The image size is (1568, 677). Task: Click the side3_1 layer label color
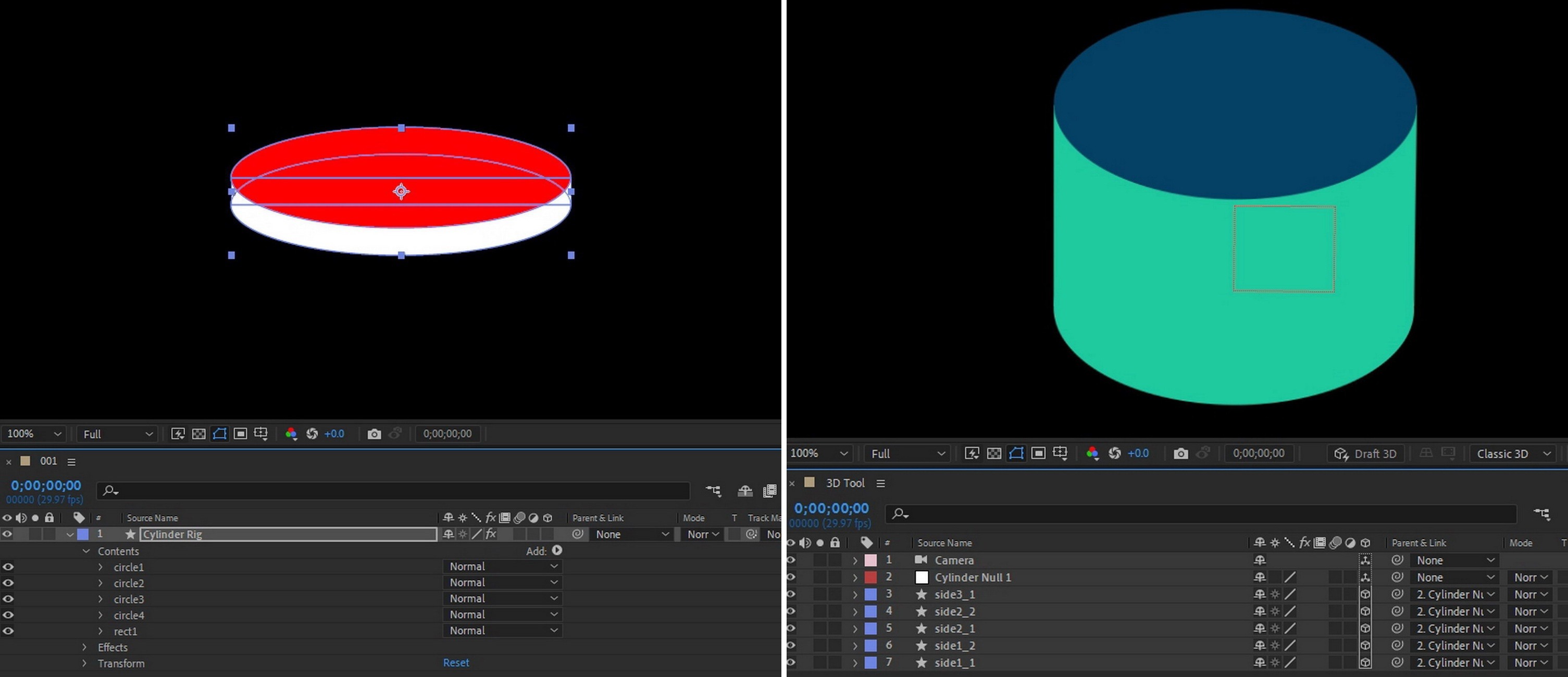(870, 594)
